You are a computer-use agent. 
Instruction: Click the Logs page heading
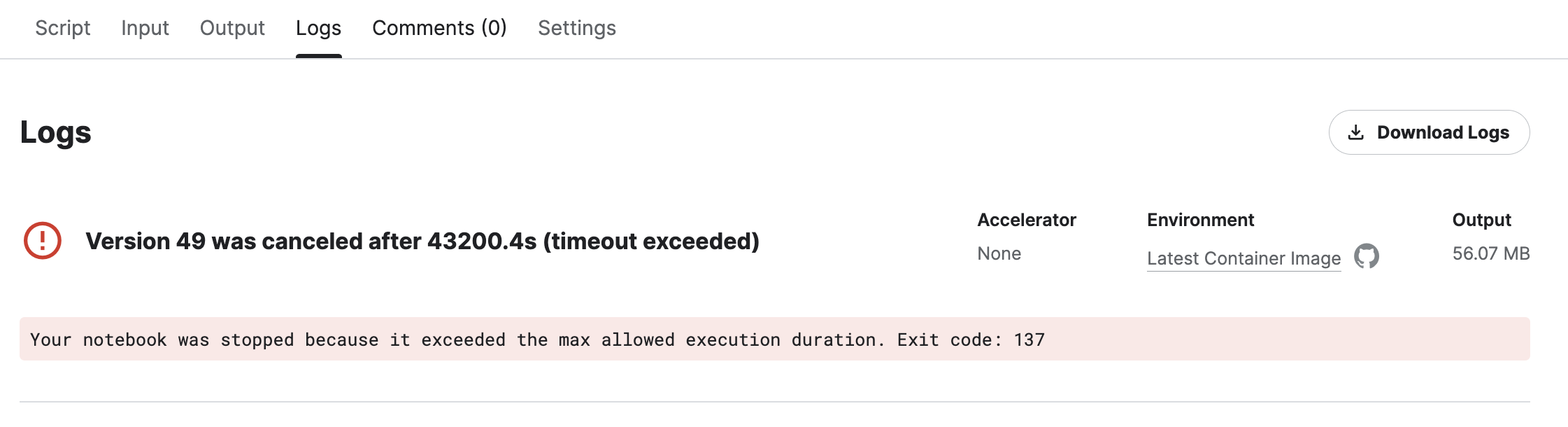(56, 132)
